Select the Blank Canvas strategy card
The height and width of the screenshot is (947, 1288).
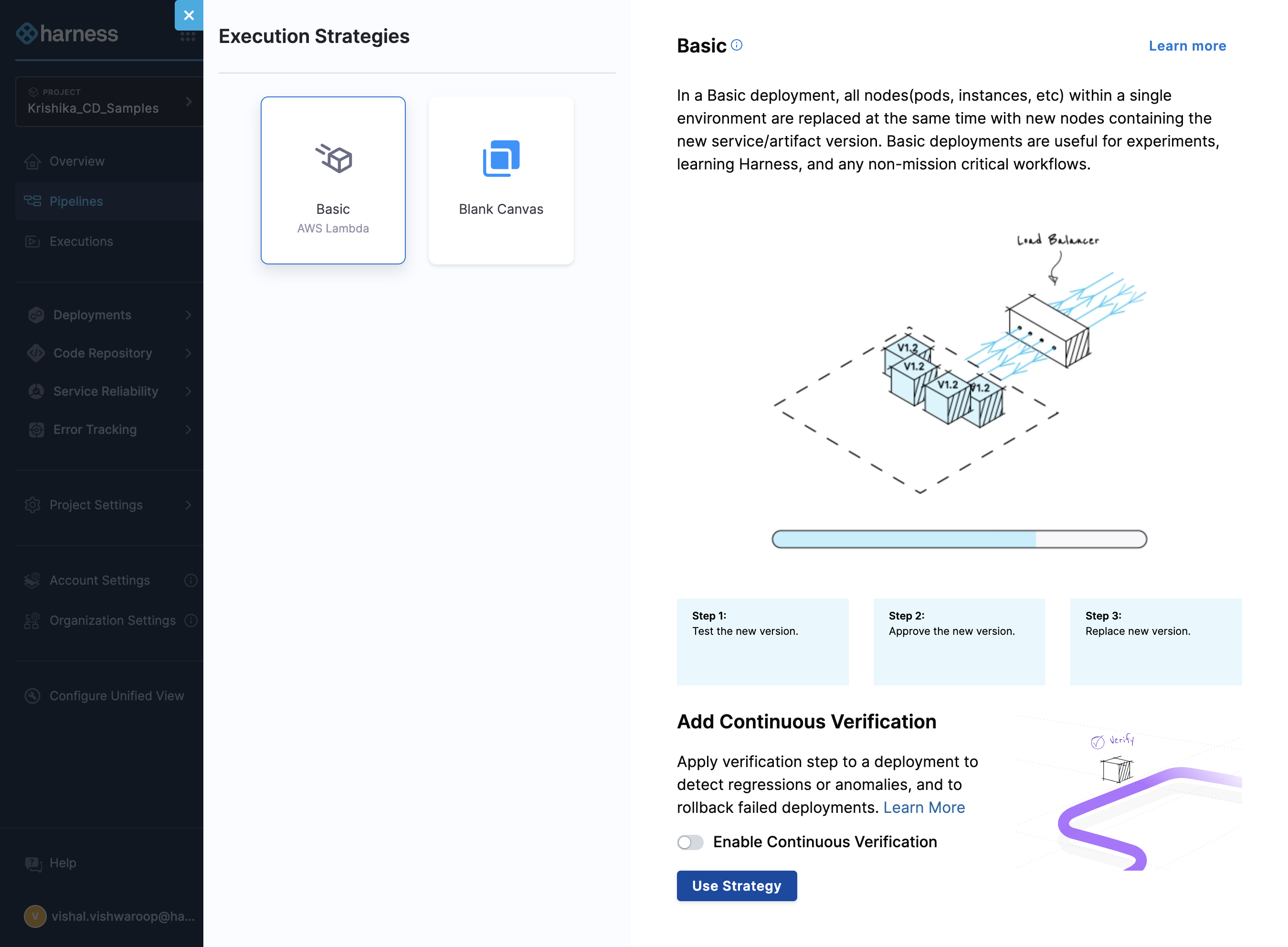[501, 180]
